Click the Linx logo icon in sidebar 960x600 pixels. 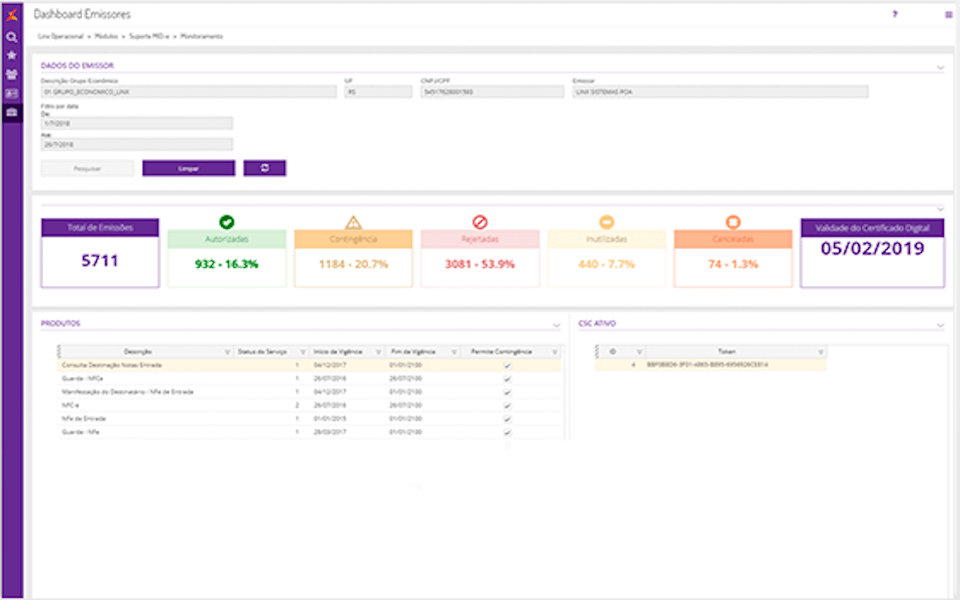click(x=12, y=15)
